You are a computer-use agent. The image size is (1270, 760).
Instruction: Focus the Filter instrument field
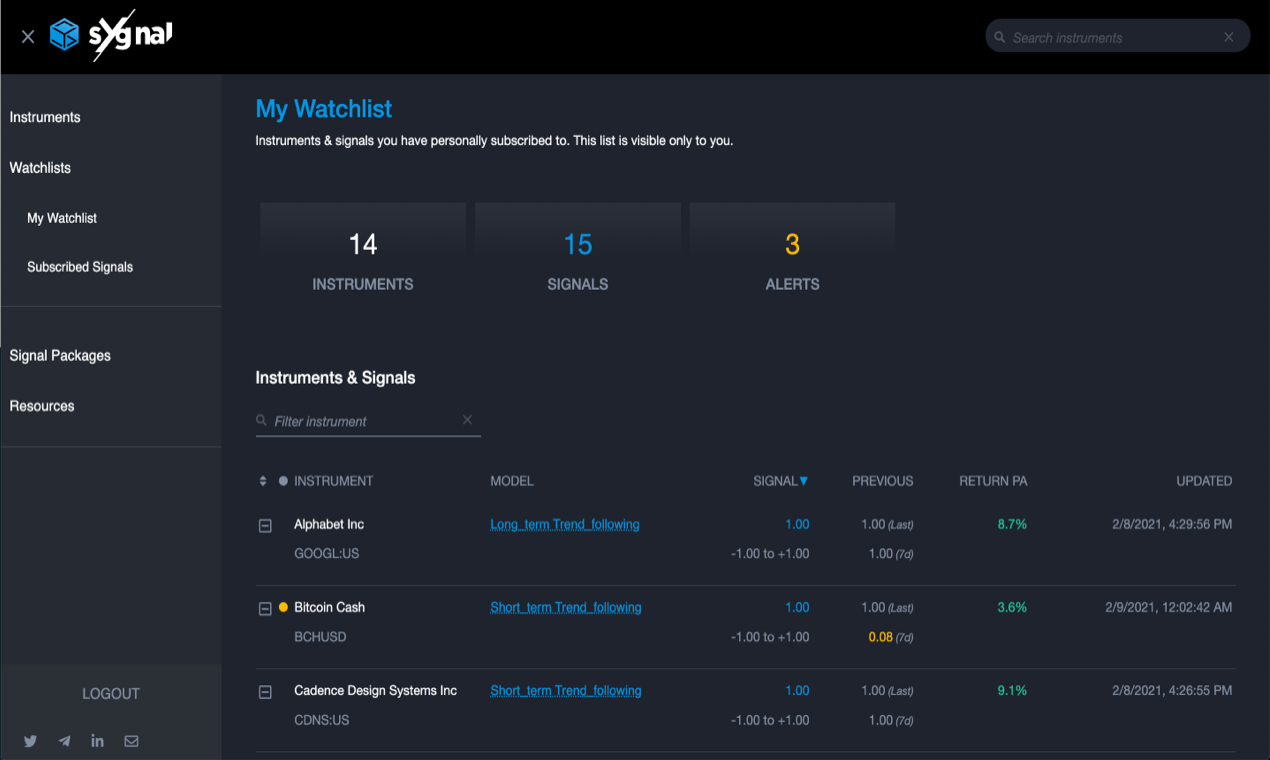tap(368, 421)
